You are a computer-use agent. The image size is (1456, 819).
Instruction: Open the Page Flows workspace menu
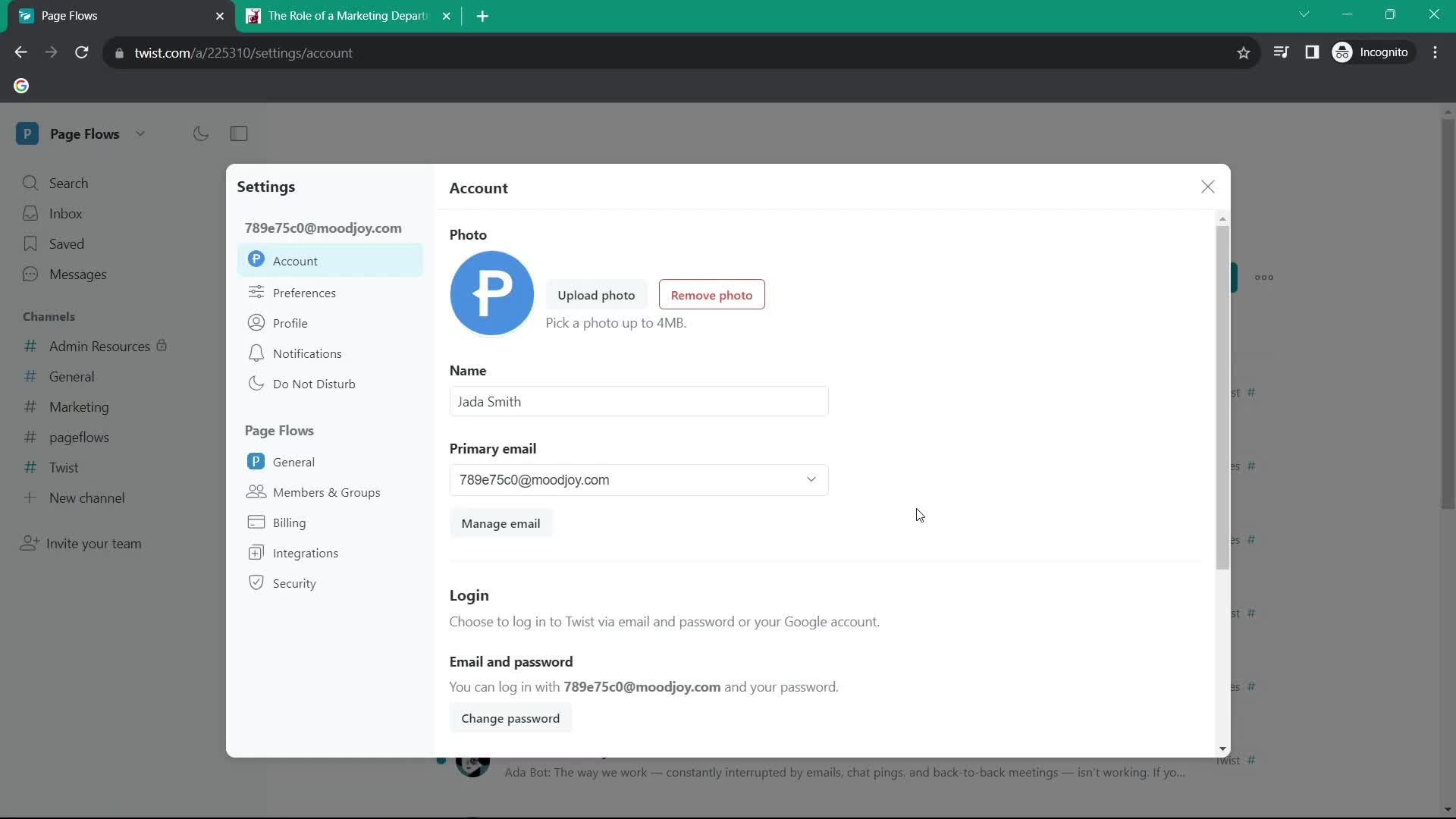point(80,133)
